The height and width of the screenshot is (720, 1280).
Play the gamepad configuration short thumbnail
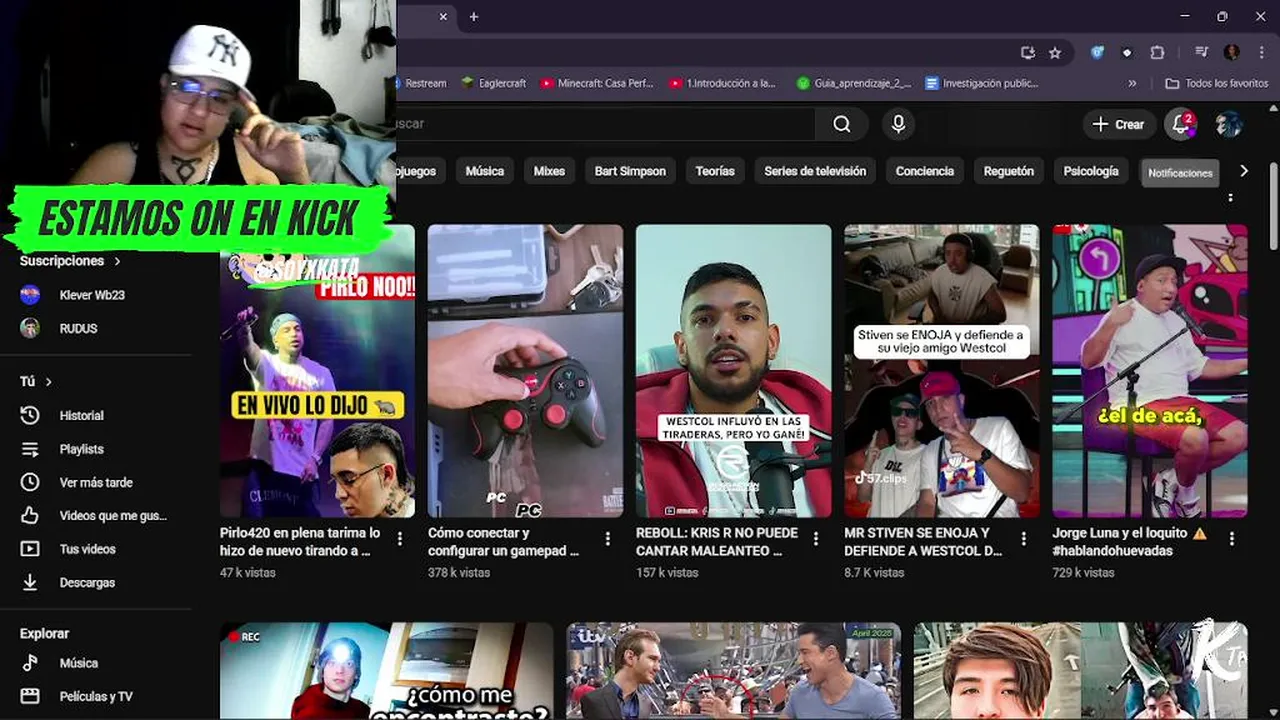[x=525, y=371]
